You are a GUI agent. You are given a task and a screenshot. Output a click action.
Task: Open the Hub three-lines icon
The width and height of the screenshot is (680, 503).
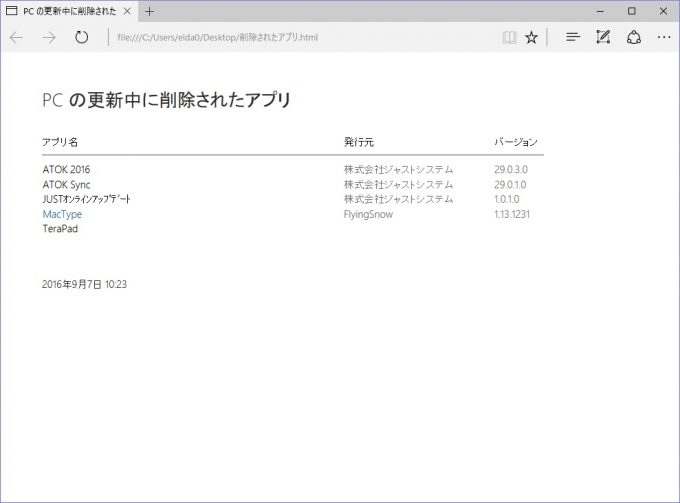click(x=573, y=37)
